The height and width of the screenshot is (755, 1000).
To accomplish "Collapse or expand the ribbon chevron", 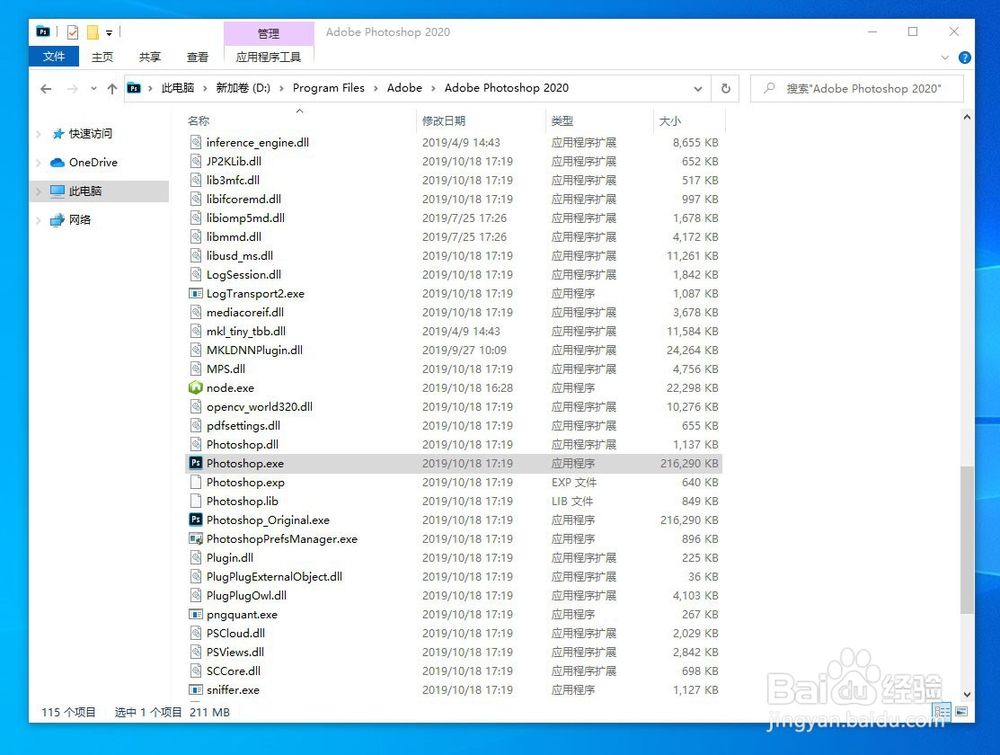I will click(x=945, y=57).
